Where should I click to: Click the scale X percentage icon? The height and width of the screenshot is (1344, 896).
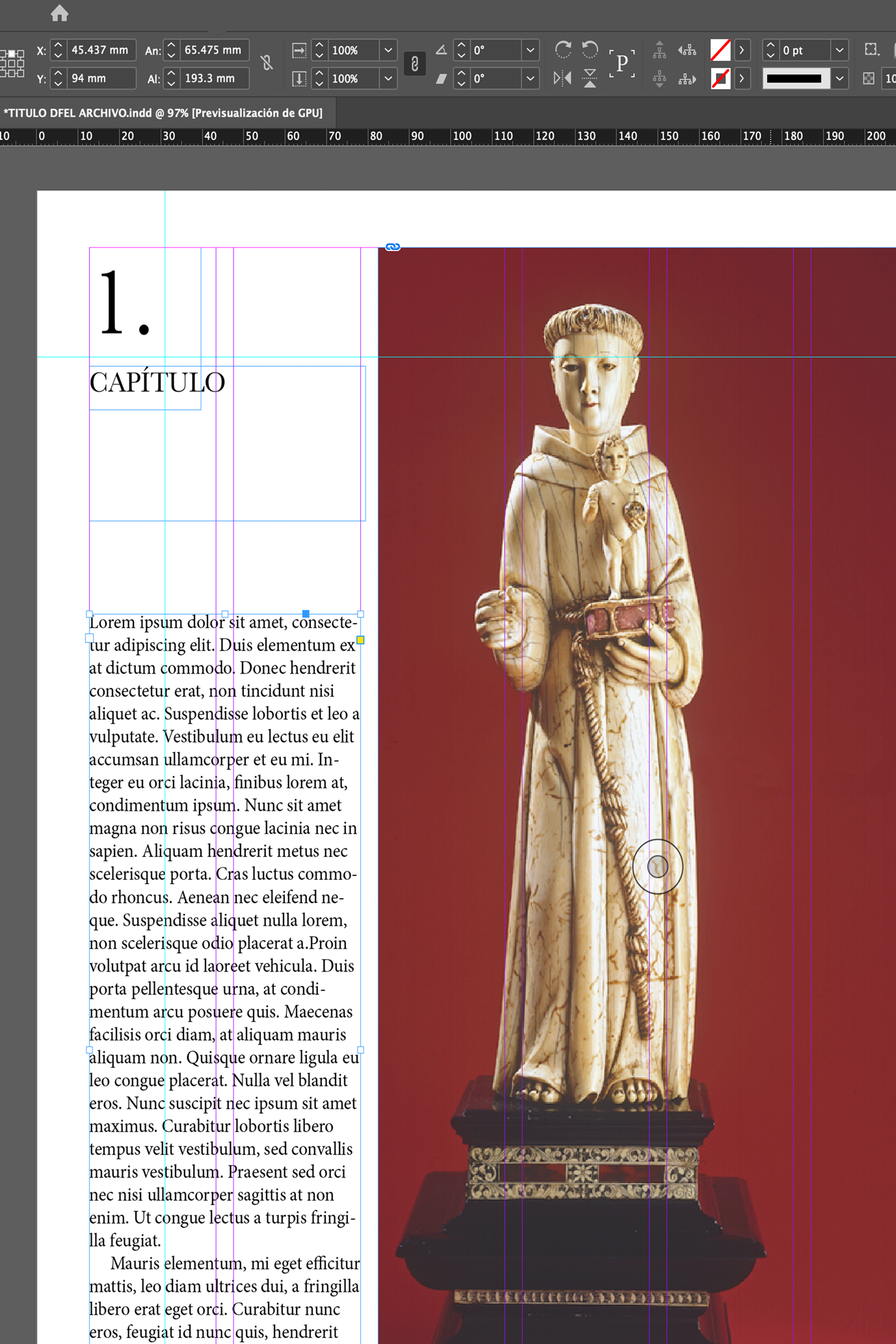tap(299, 50)
